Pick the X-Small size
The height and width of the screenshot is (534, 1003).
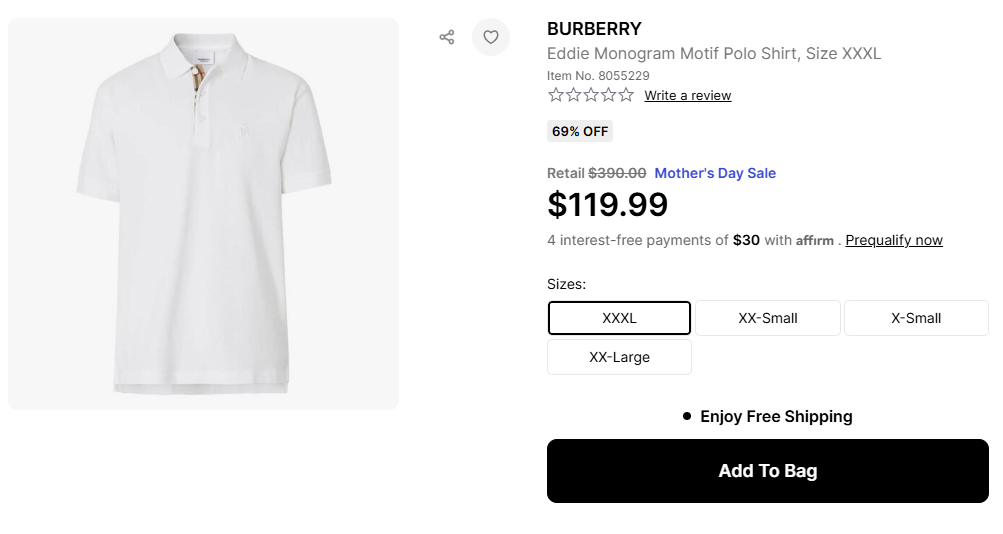(x=916, y=318)
